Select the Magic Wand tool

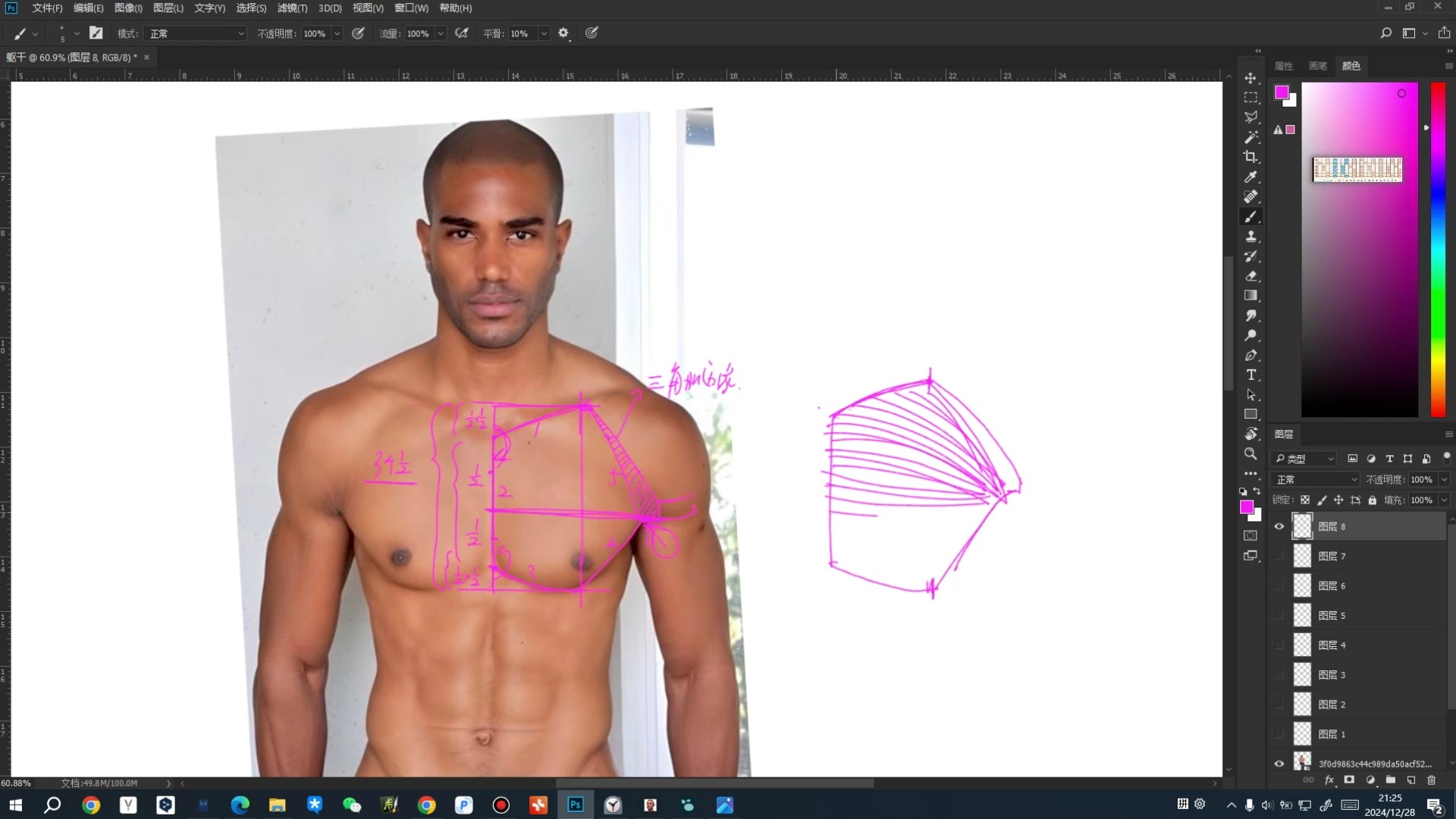click(1250, 137)
